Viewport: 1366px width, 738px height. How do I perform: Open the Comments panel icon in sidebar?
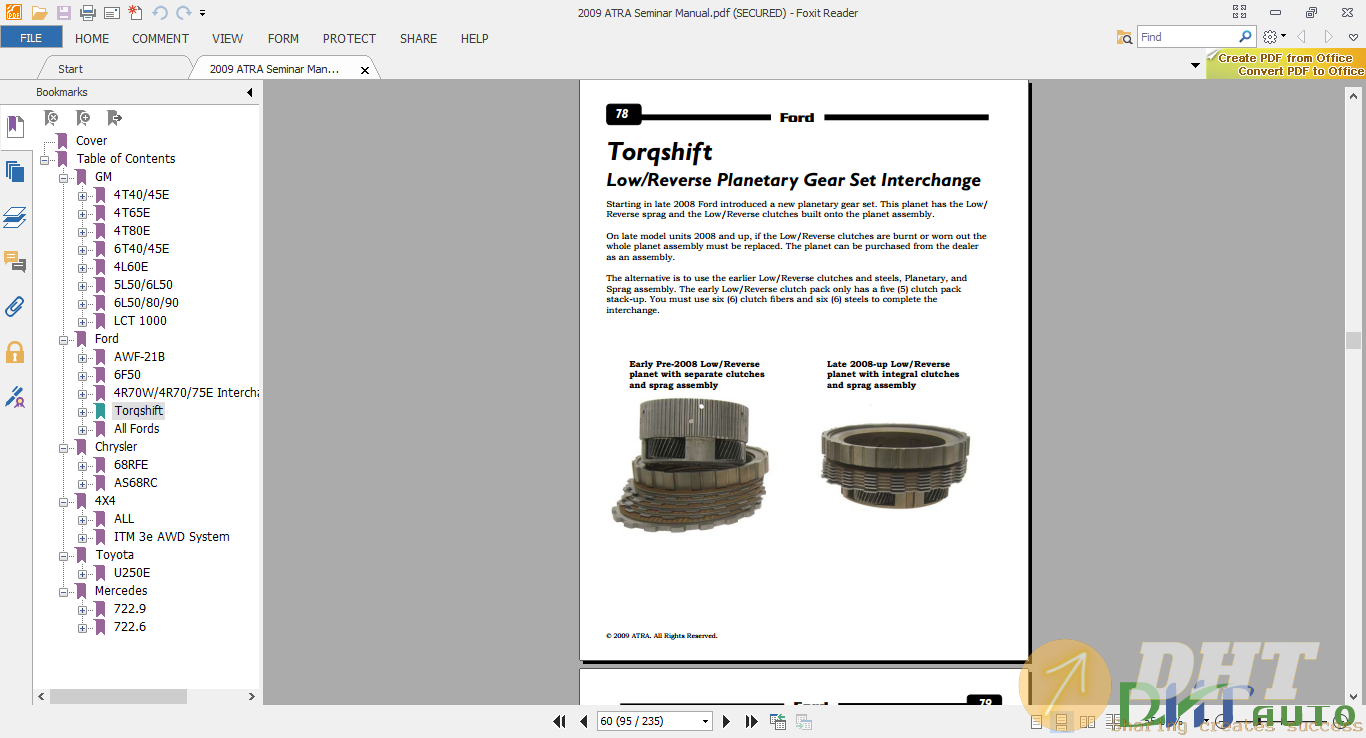15,262
